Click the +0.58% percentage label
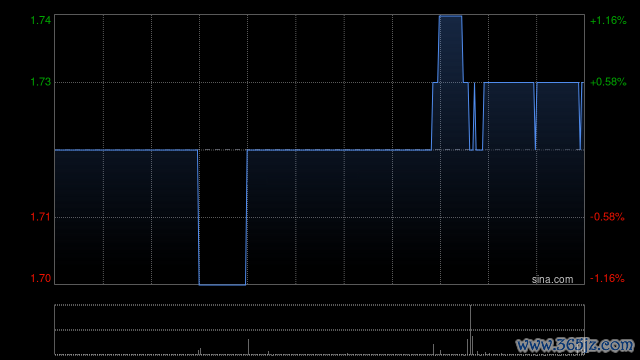The height and width of the screenshot is (360, 640). pyautogui.click(x=608, y=82)
